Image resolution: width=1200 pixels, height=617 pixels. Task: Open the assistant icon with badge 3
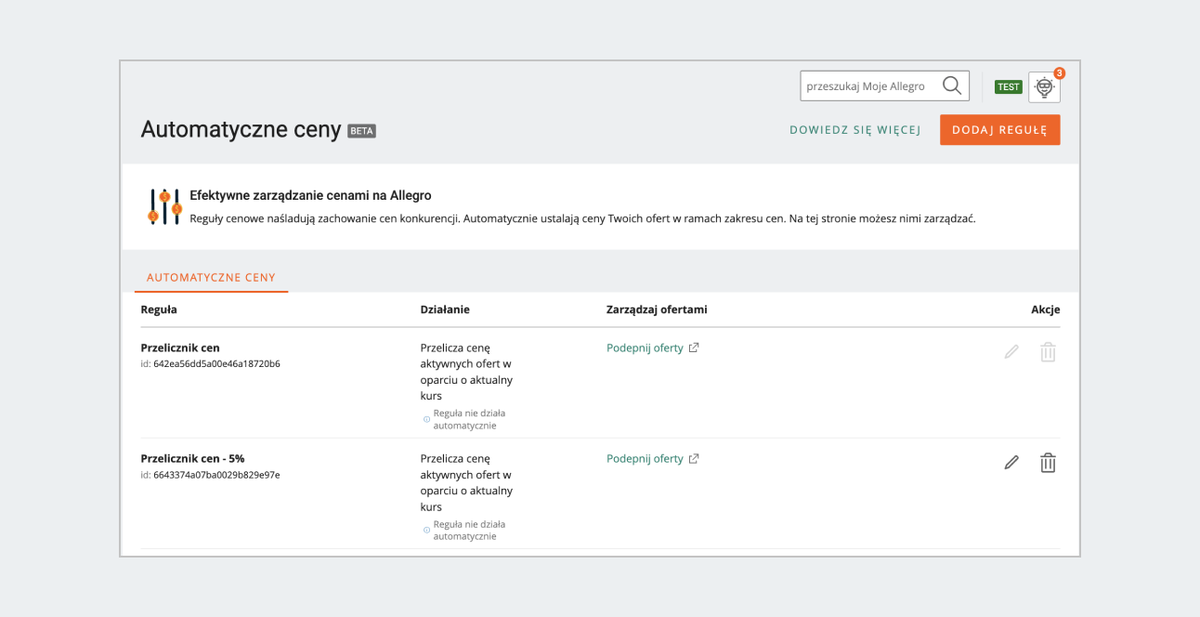[x=1045, y=87]
